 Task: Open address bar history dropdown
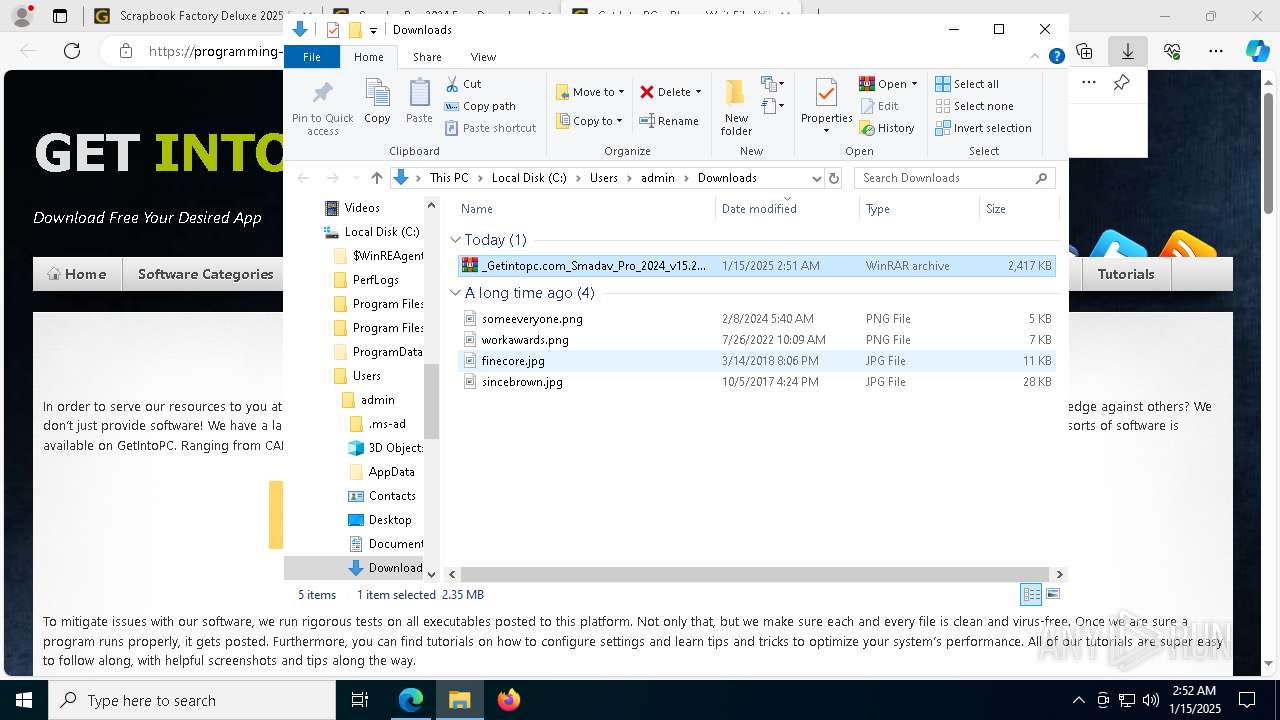(x=816, y=178)
